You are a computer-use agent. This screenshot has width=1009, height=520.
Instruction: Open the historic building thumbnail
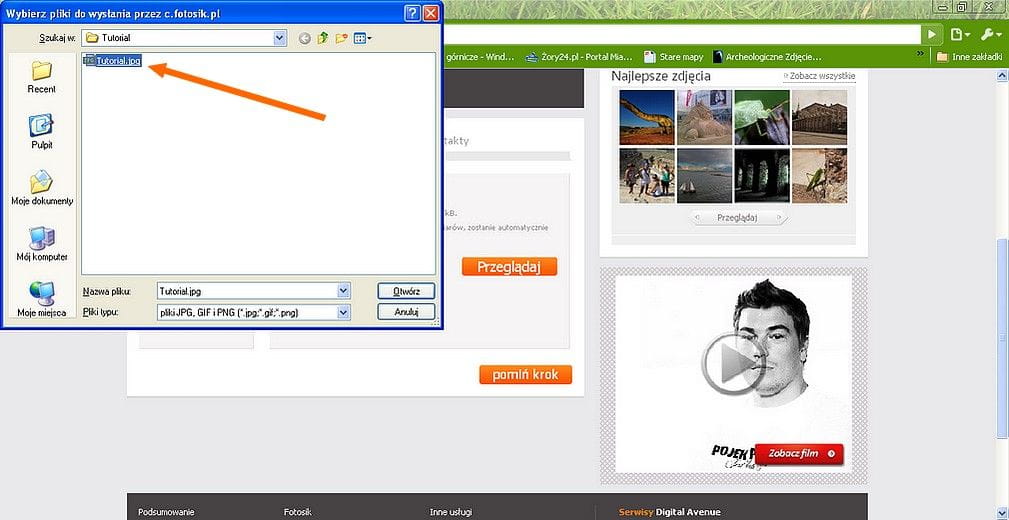coord(819,116)
